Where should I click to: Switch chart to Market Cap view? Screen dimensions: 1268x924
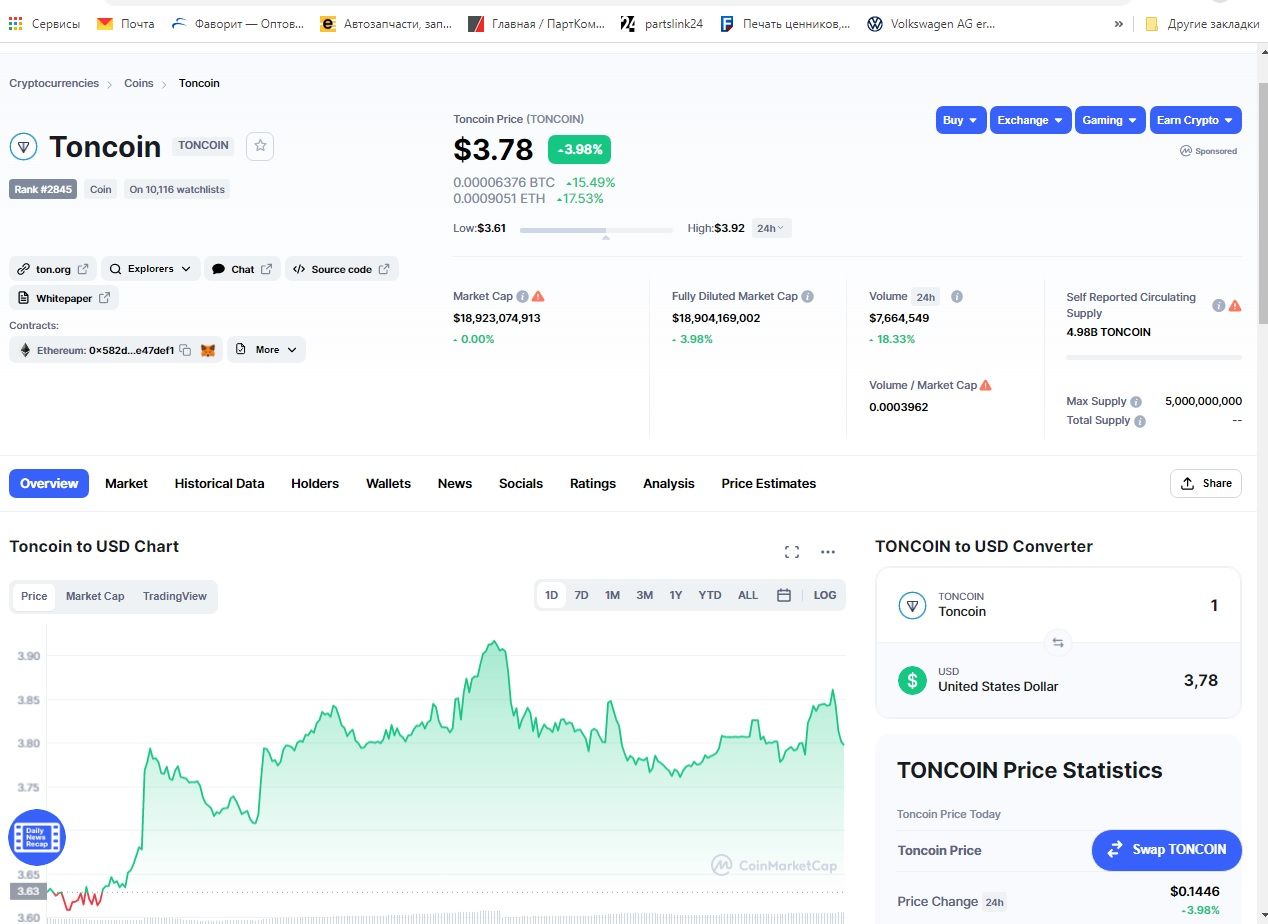point(95,596)
